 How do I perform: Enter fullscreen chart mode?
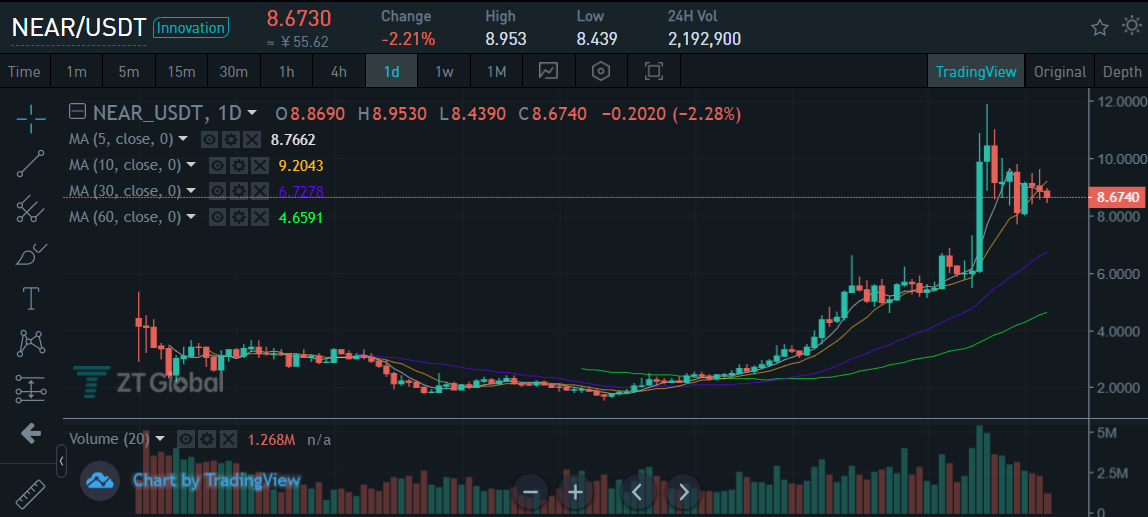(x=654, y=71)
